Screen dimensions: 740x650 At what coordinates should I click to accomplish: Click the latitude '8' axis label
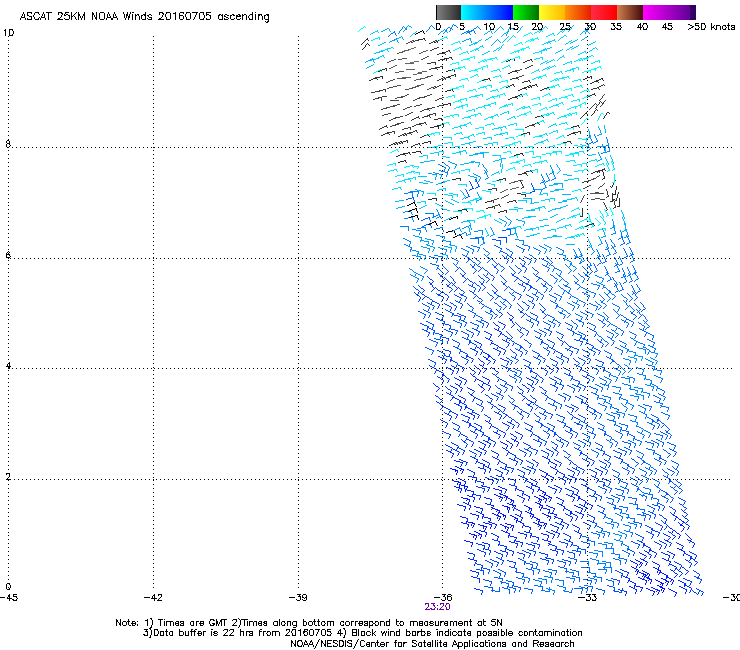[x=8, y=144]
